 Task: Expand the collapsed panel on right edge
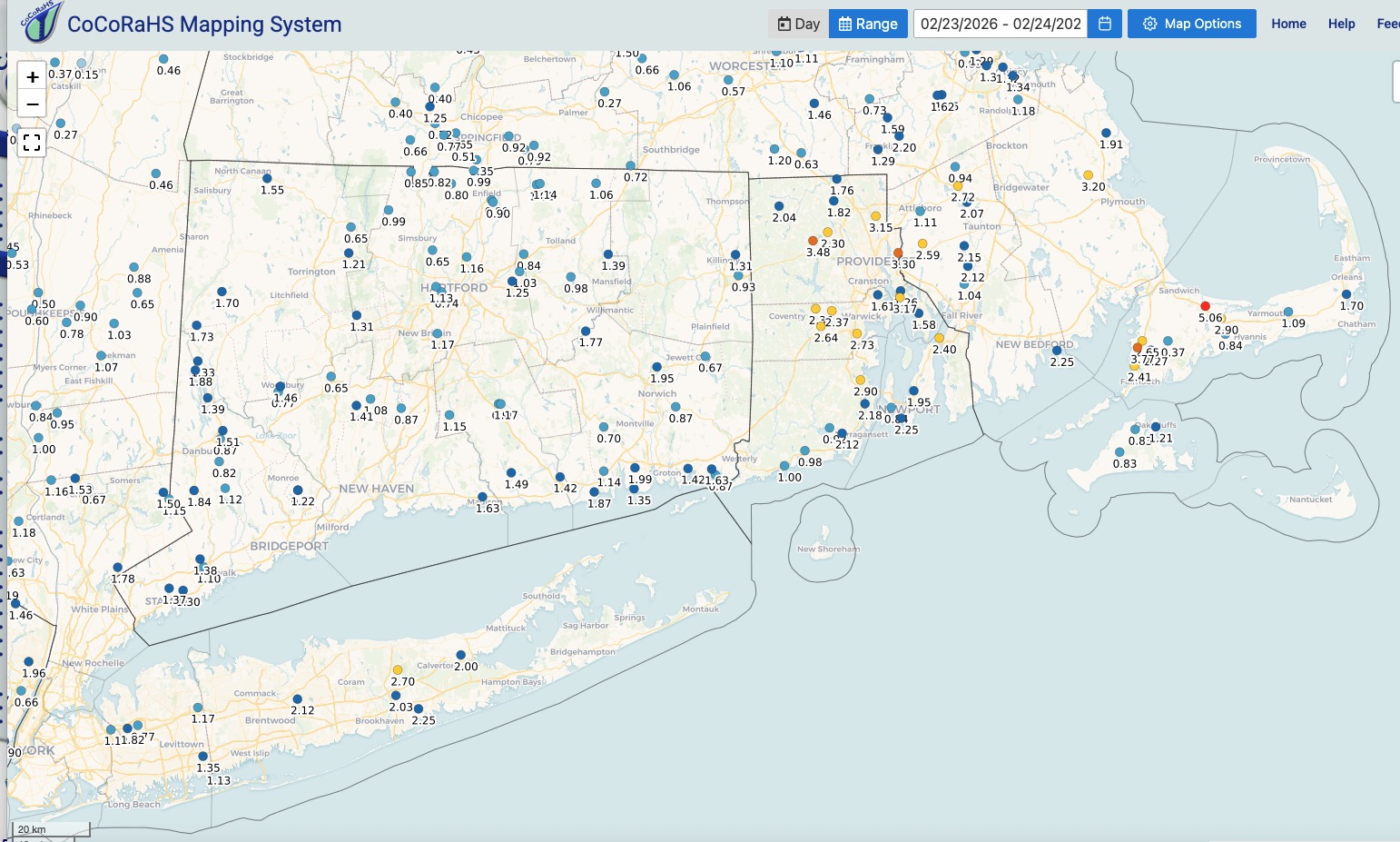pyautogui.click(x=1395, y=83)
